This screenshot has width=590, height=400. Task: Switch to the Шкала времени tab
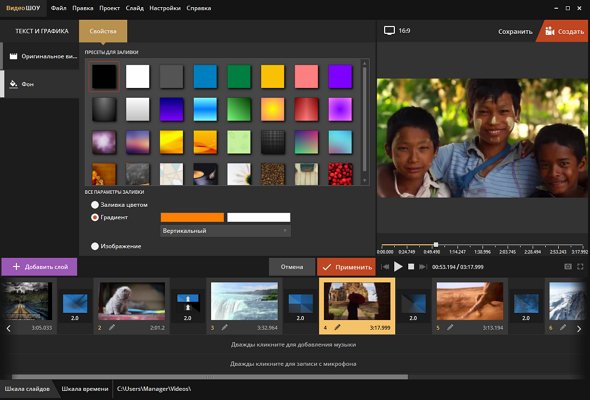(x=85, y=389)
